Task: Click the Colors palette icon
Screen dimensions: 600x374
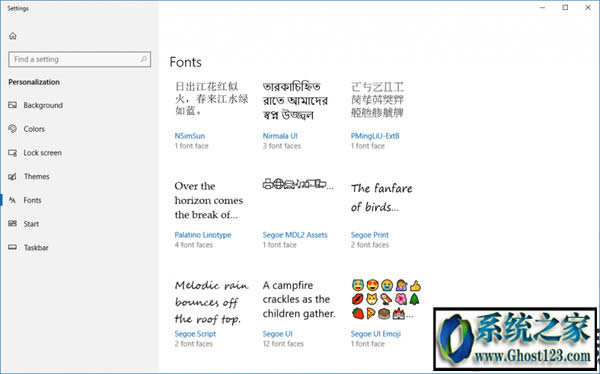Action: [13, 129]
